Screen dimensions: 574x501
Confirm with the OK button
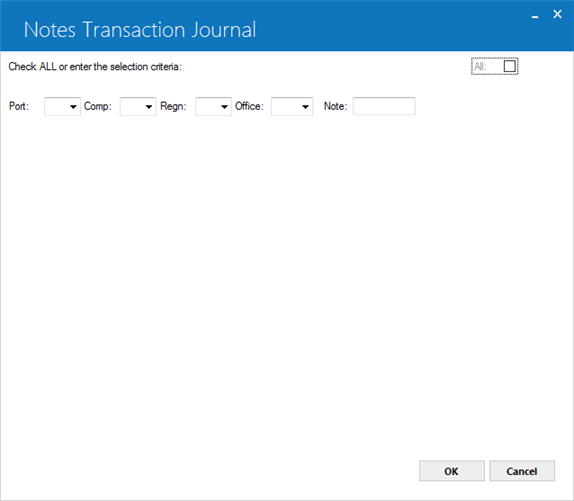452,471
